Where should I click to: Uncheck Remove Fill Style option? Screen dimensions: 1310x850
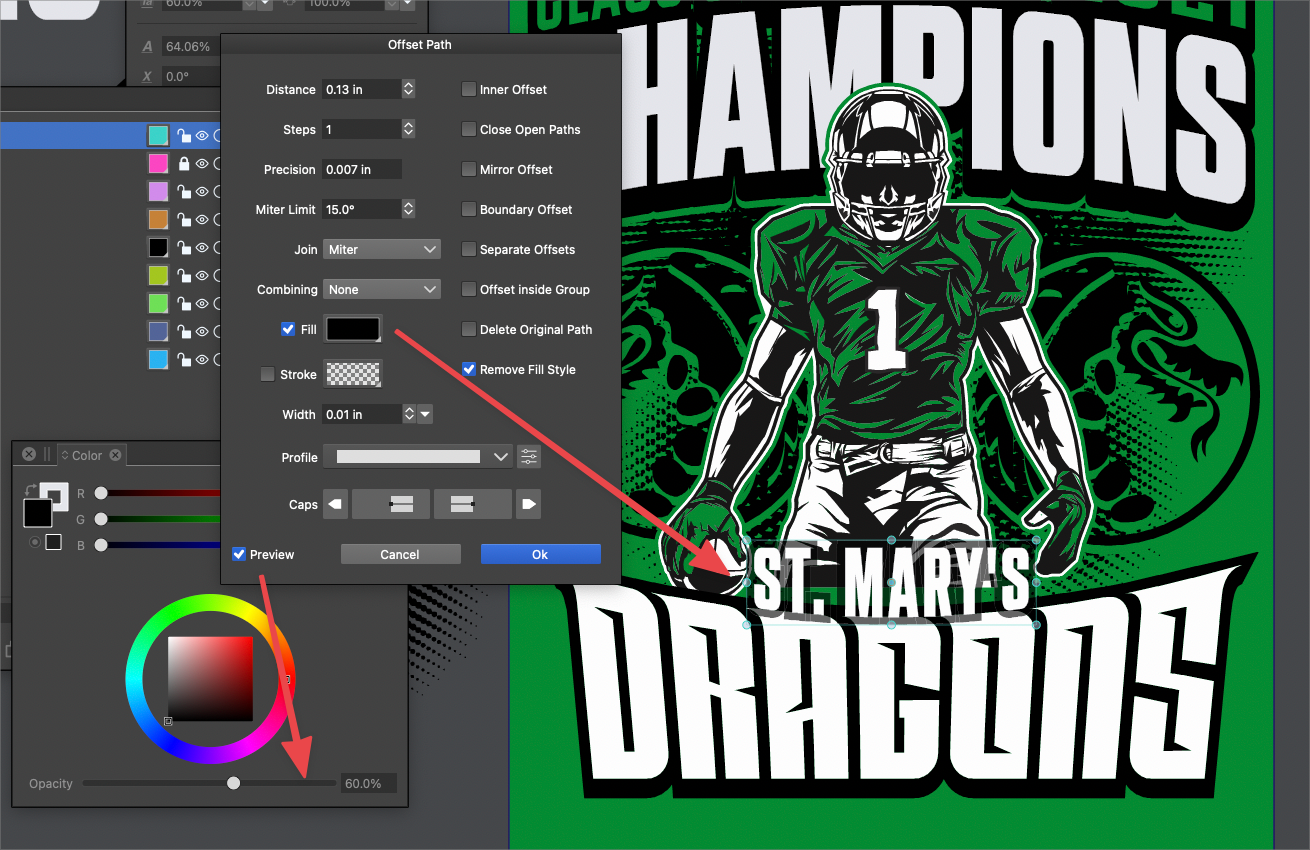coord(468,370)
